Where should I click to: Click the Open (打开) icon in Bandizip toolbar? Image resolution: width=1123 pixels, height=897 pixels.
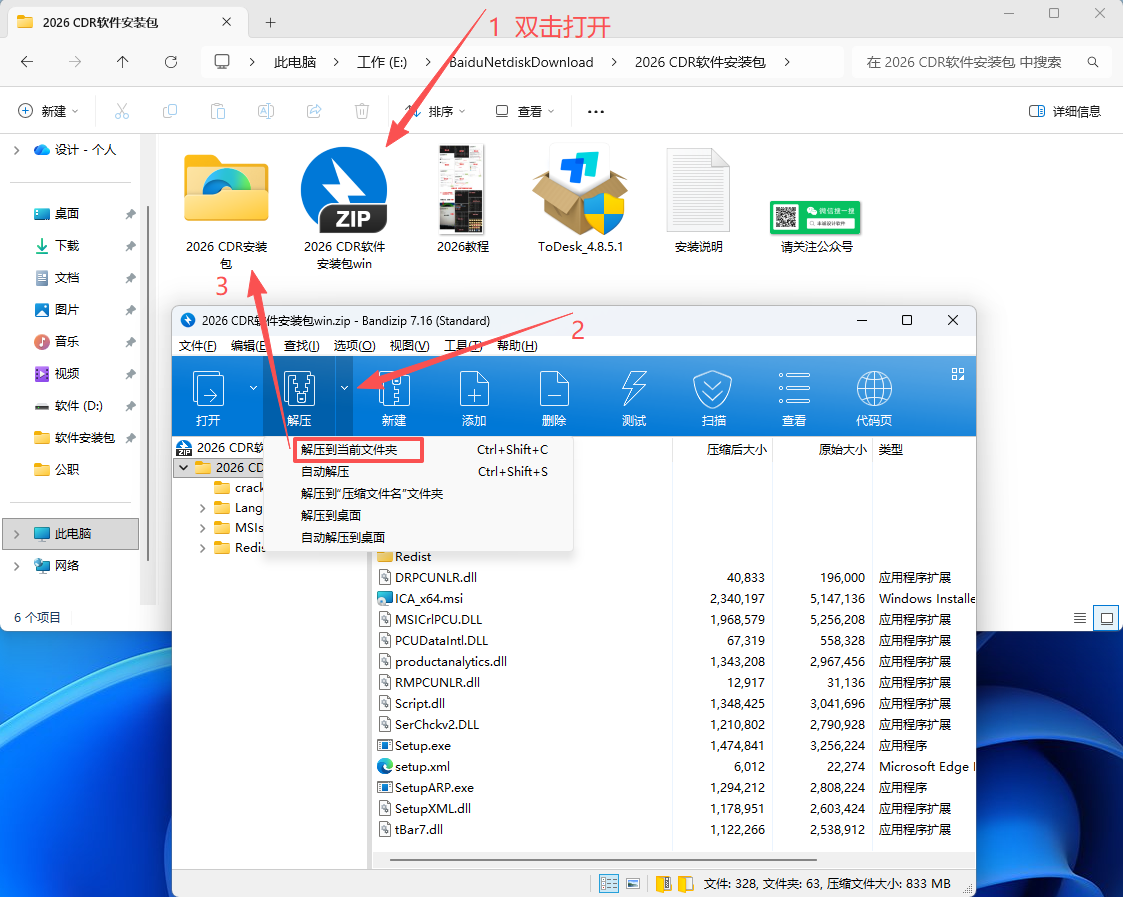[208, 389]
